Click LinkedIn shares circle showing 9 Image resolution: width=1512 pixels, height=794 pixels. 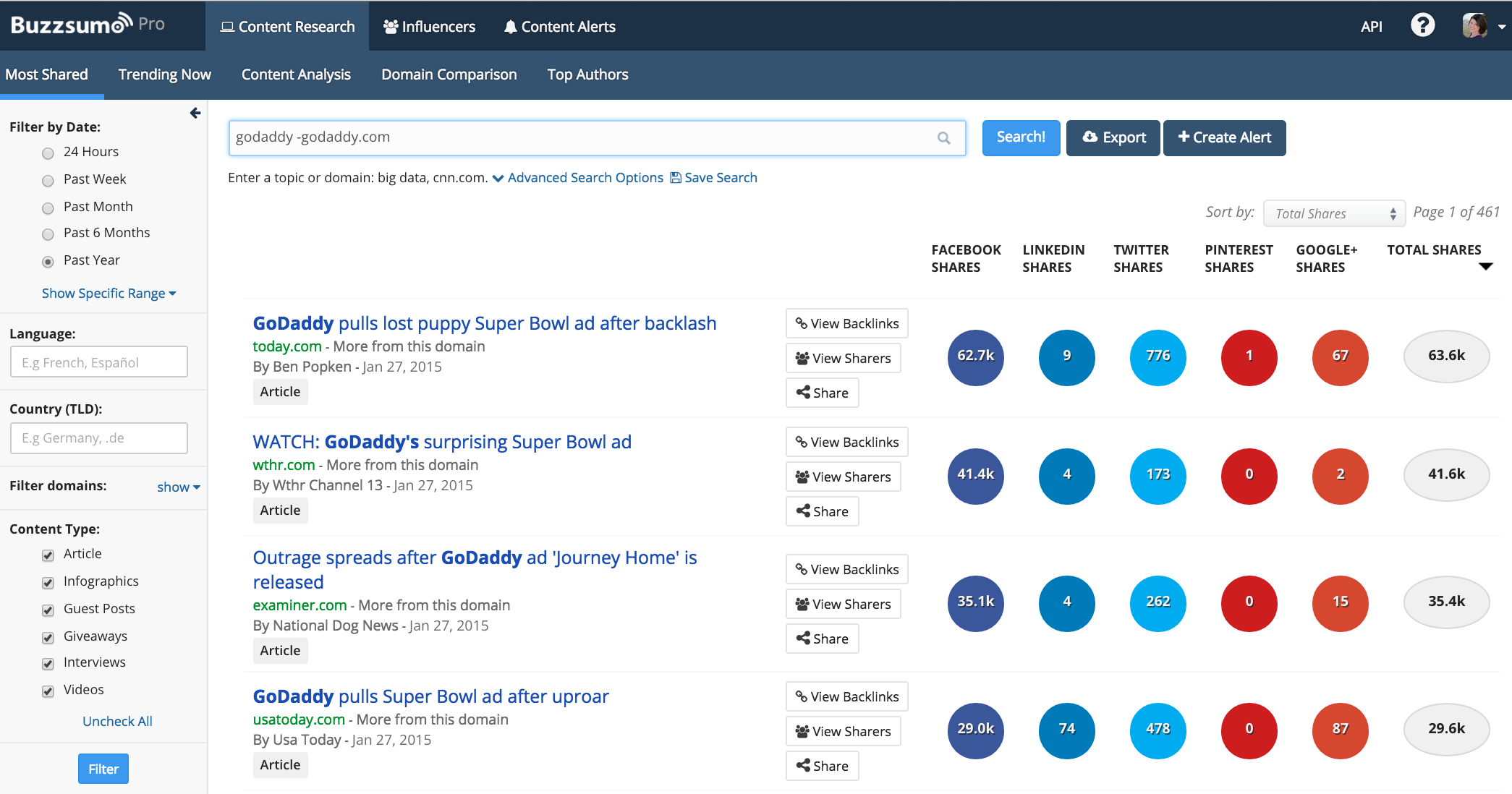point(1066,357)
